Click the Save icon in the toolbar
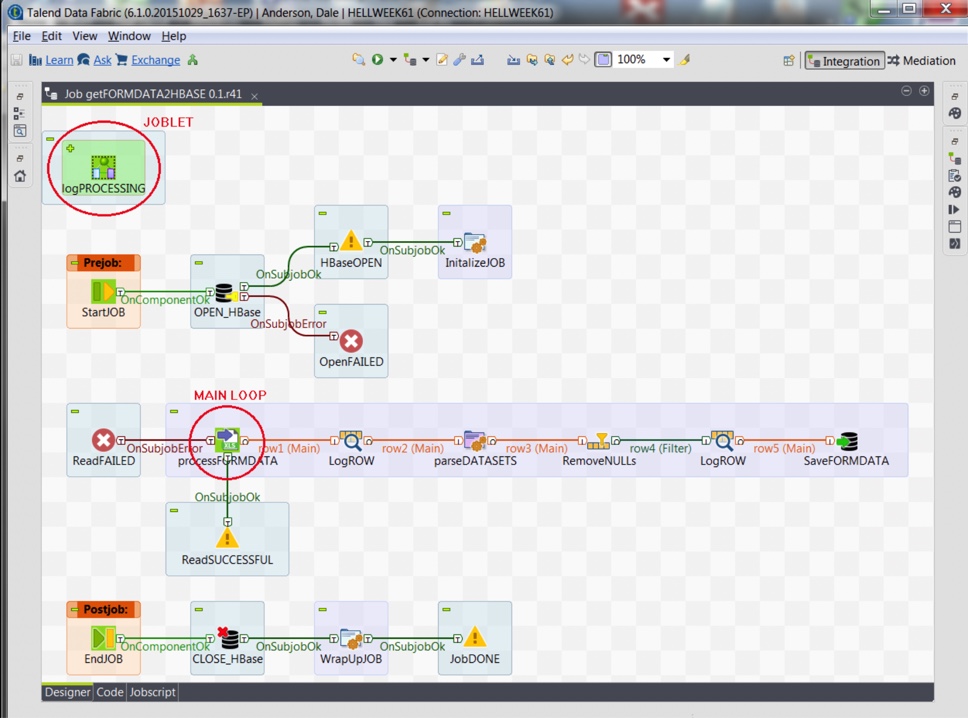The width and height of the screenshot is (968, 718). pyautogui.click(x=17, y=60)
